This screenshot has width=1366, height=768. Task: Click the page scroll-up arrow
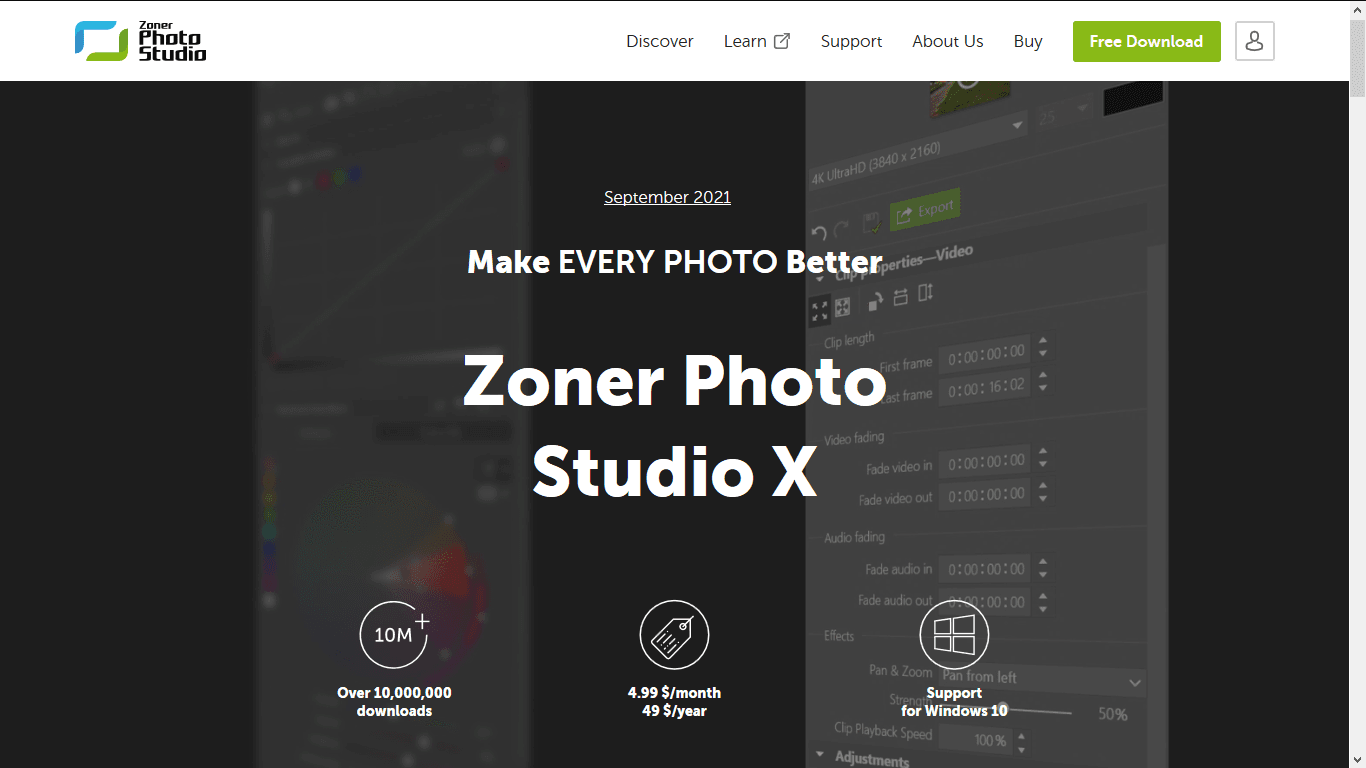(x=1357, y=9)
